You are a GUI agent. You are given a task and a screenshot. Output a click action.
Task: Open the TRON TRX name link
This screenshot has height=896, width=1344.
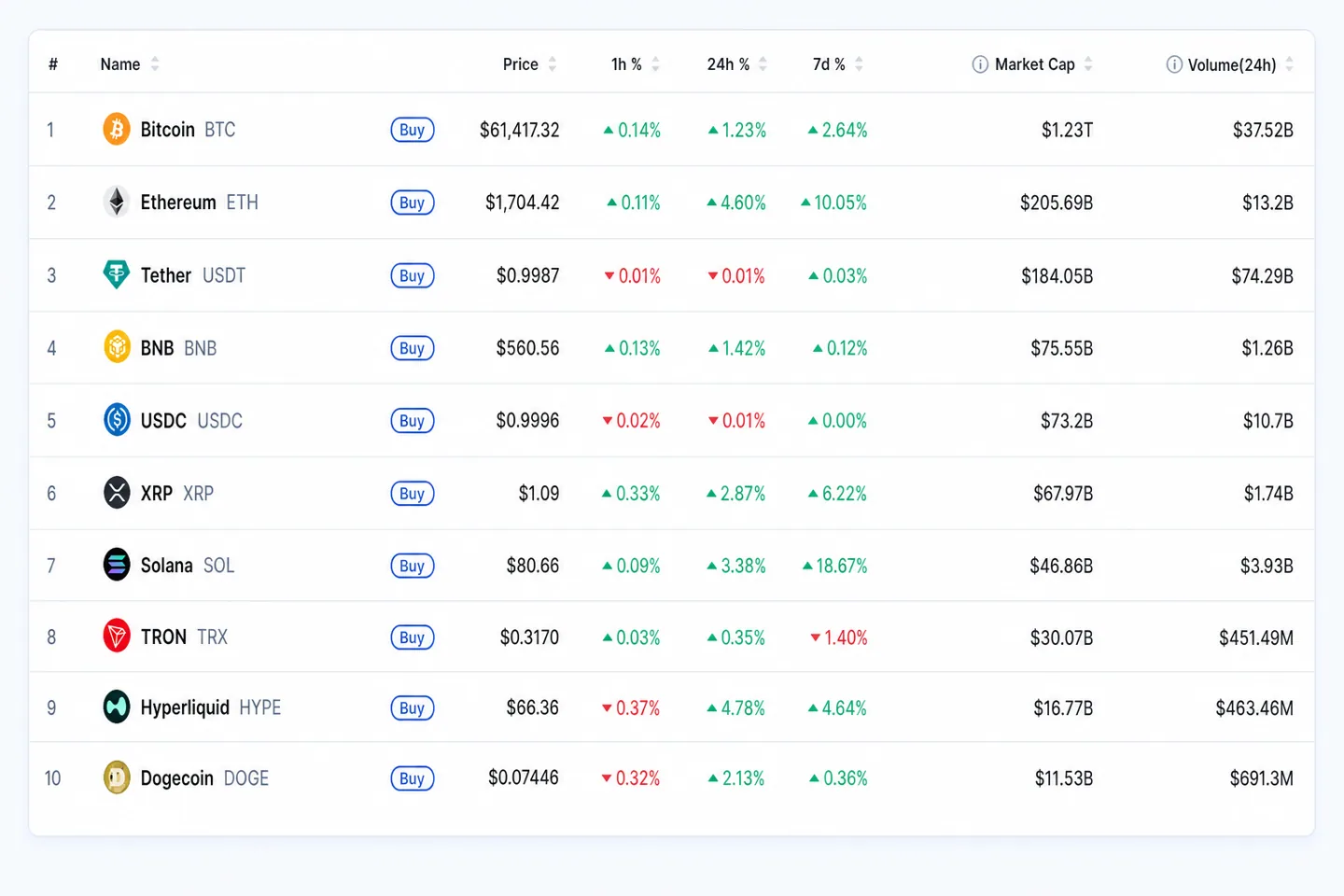tap(184, 637)
